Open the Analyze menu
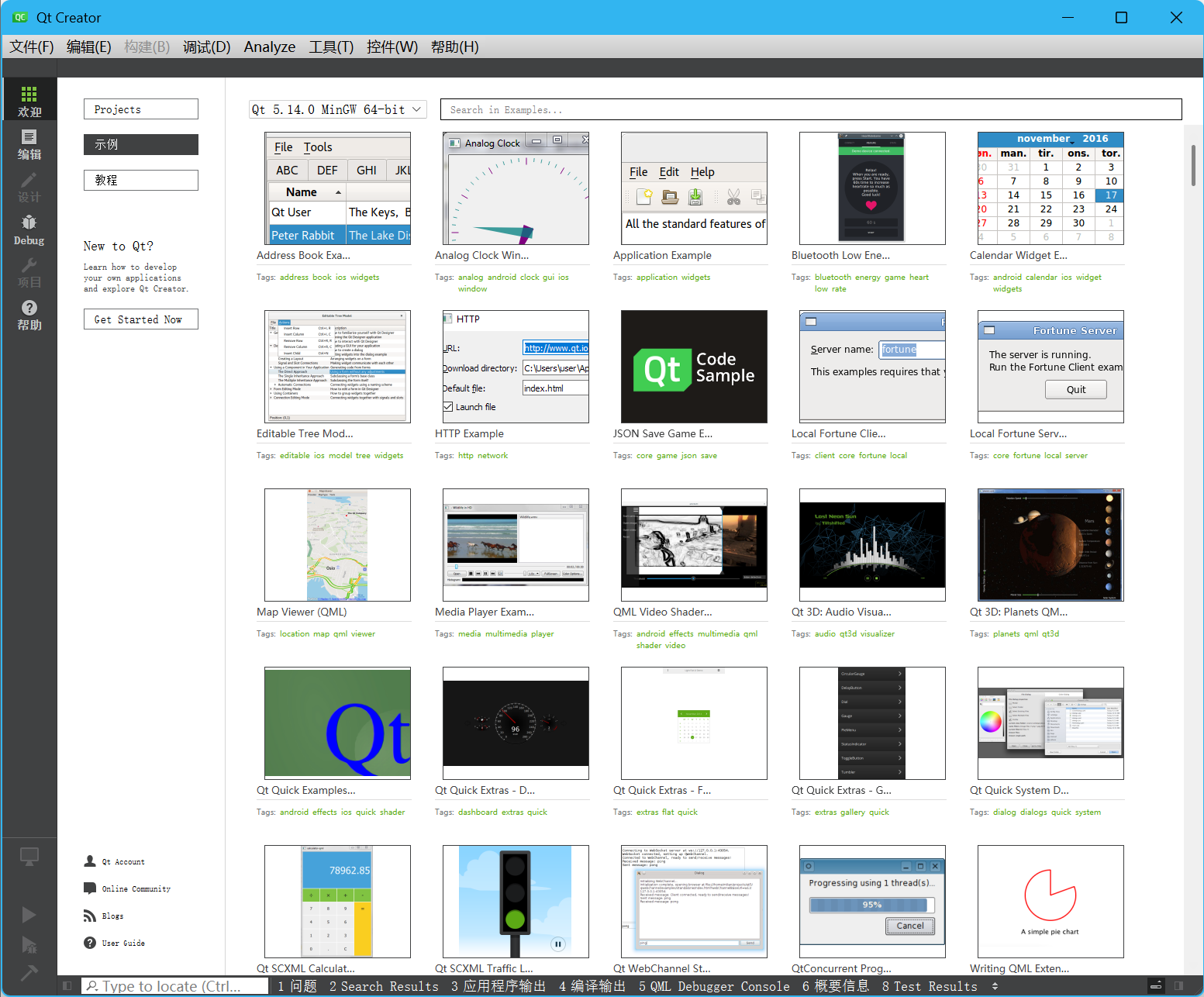Viewport: 1204px width, 997px height. 270,47
